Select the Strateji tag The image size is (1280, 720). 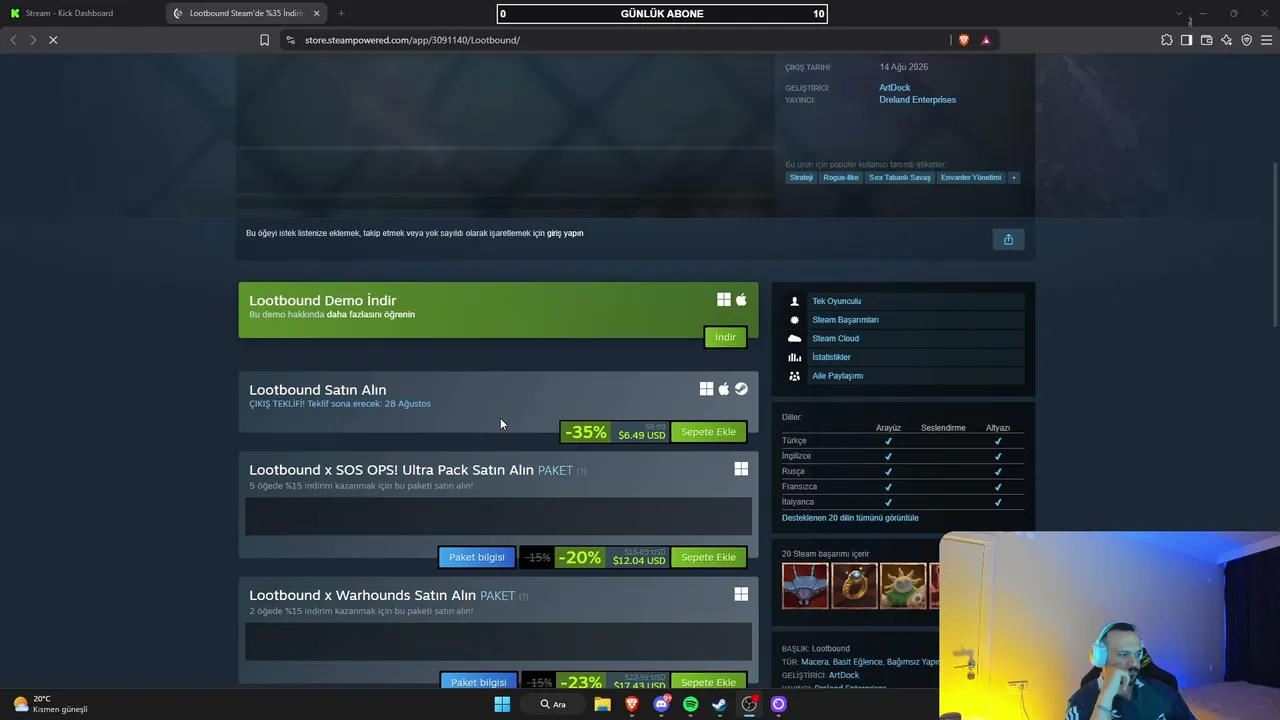point(801,178)
